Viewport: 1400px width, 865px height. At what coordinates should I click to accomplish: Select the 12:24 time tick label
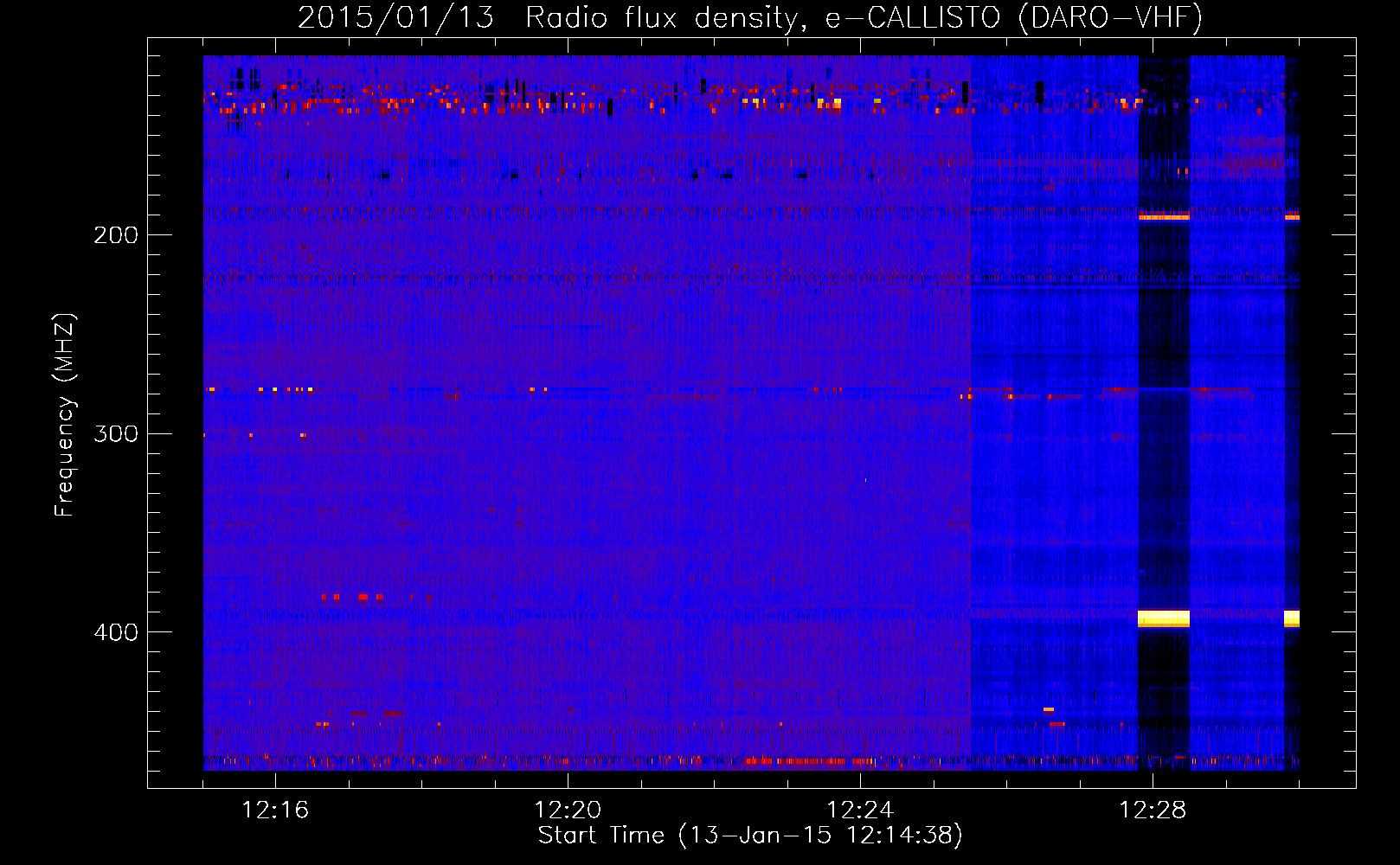860,811
